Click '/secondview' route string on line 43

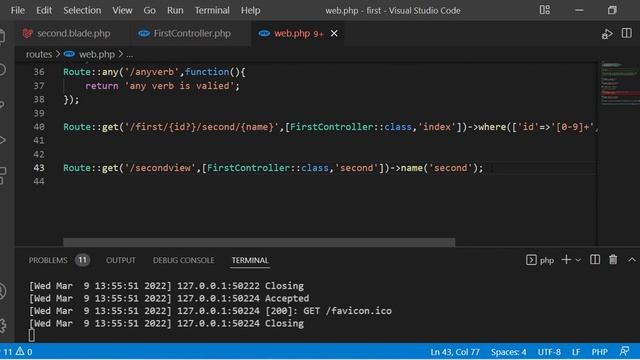(x=160, y=168)
